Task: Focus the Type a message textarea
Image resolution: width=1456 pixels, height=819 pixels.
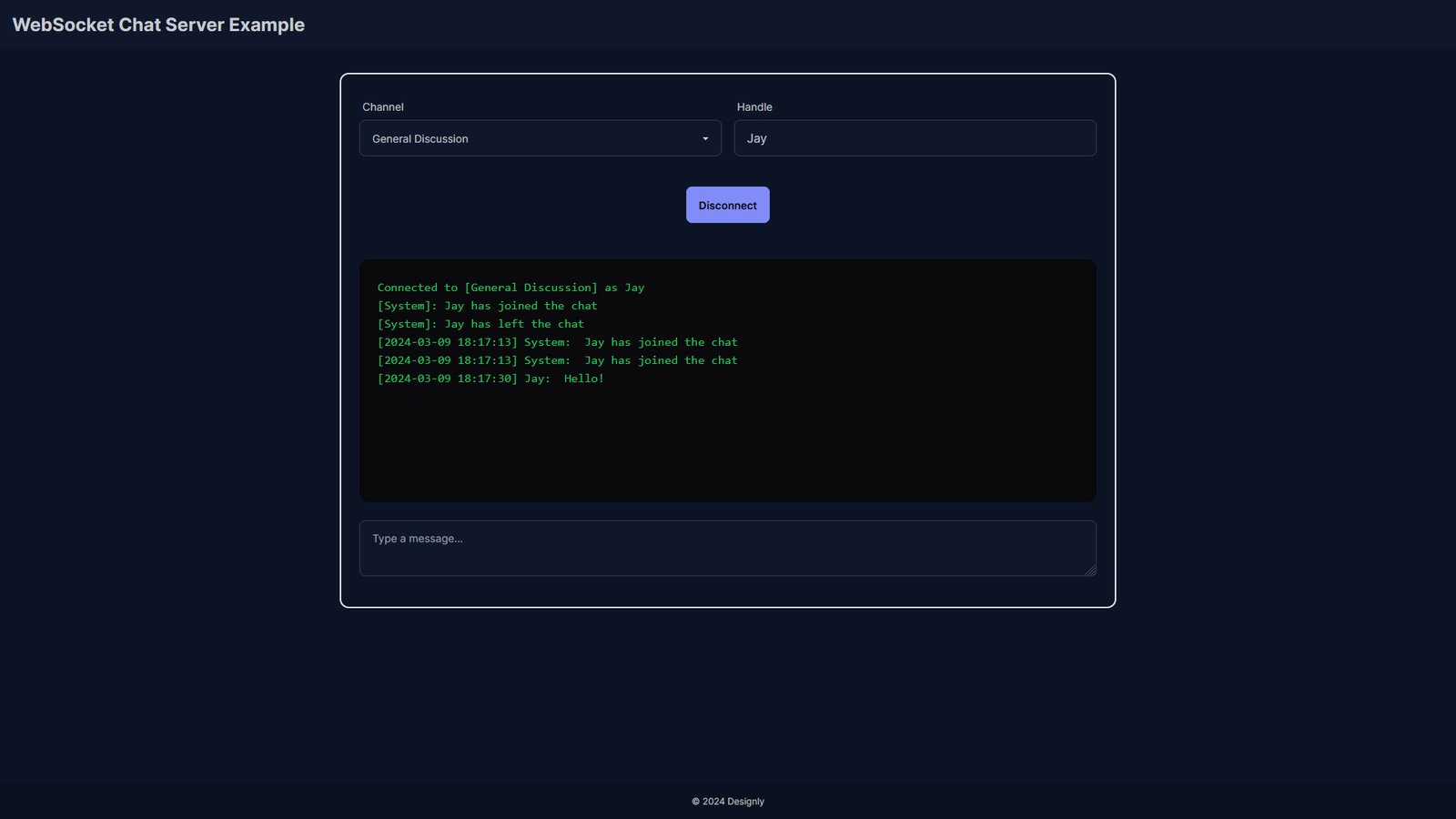Action: (728, 547)
